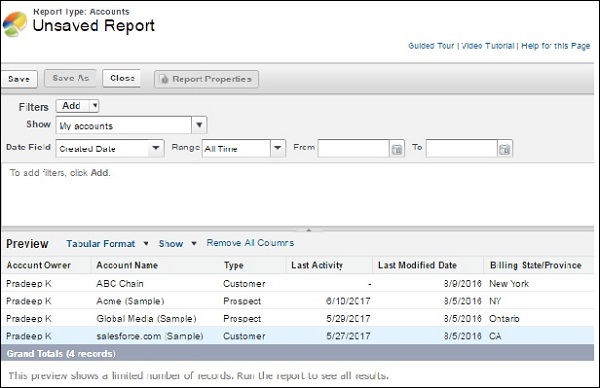Open Help for this Page link
The image size is (600, 388).
coord(556,46)
